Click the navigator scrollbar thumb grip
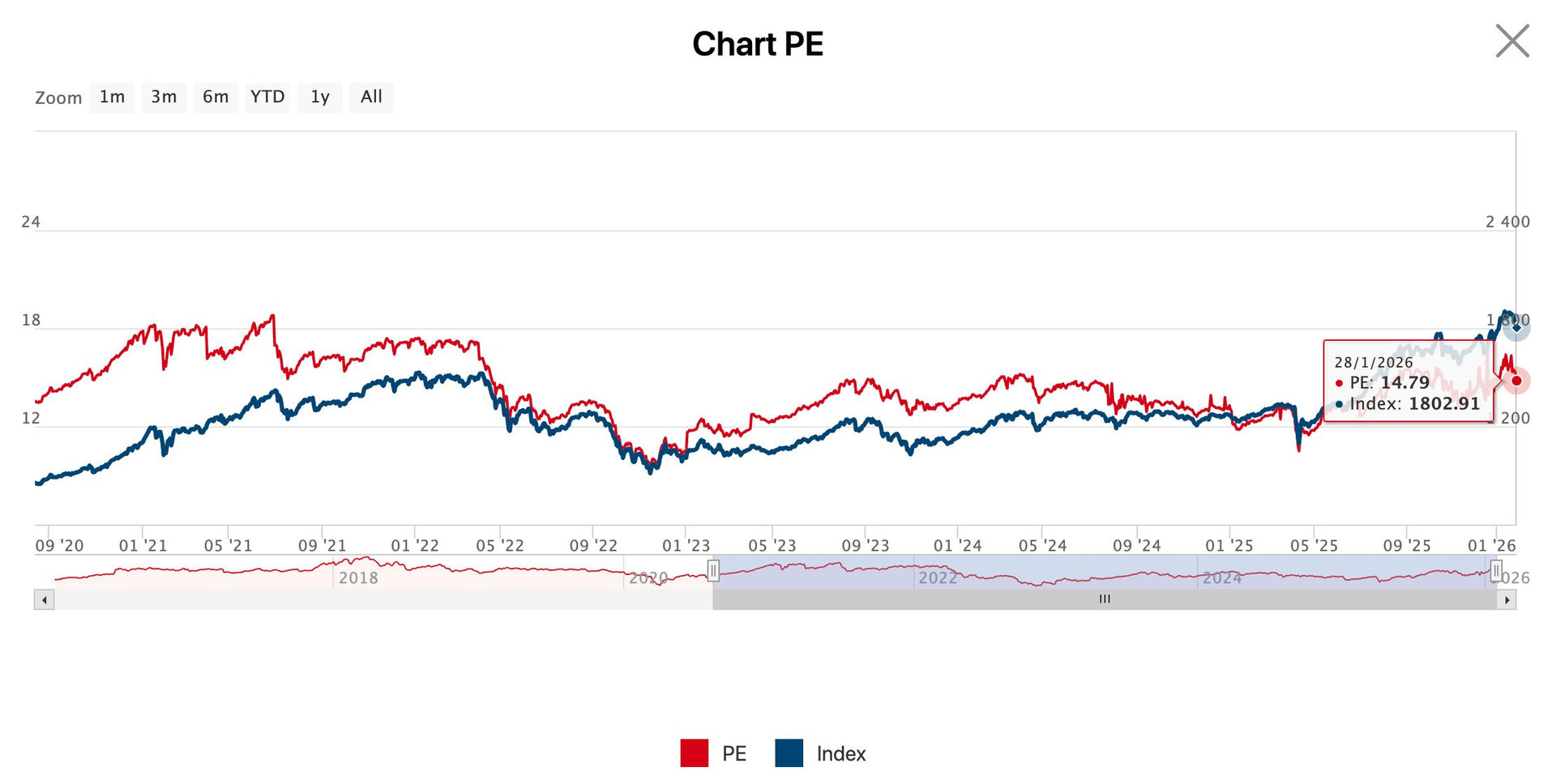This screenshot has width=1556, height=784. (1105, 599)
